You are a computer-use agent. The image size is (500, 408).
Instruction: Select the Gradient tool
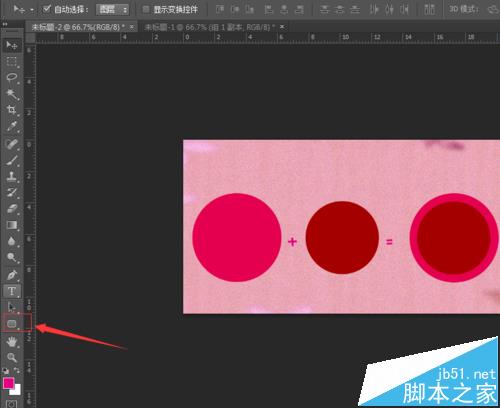[x=12, y=225]
